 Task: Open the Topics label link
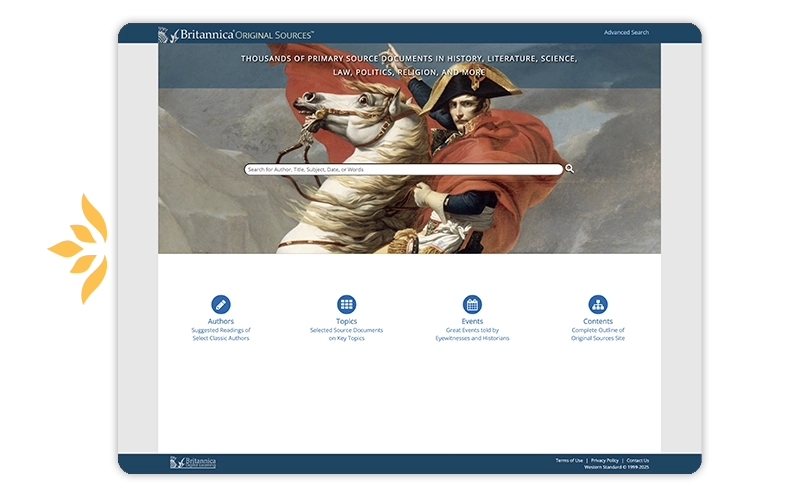pyautogui.click(x=346, y=321)
